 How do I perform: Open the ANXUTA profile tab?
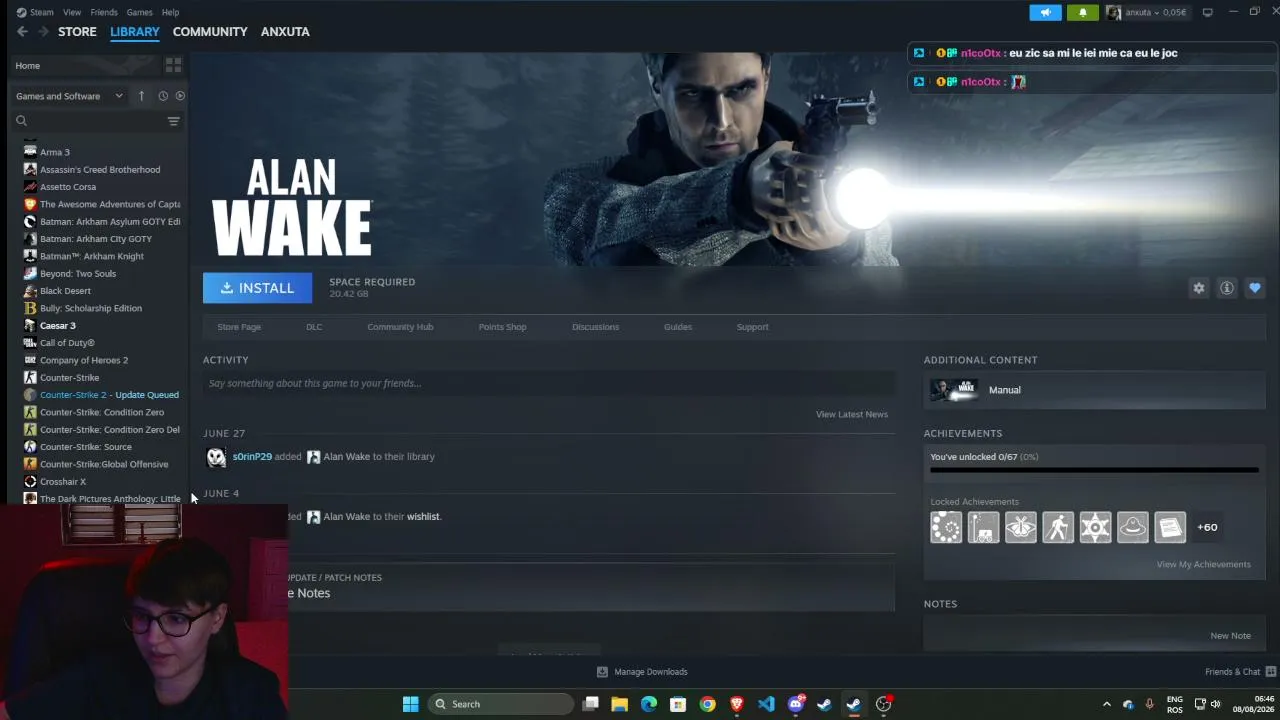tap(285, 32)
